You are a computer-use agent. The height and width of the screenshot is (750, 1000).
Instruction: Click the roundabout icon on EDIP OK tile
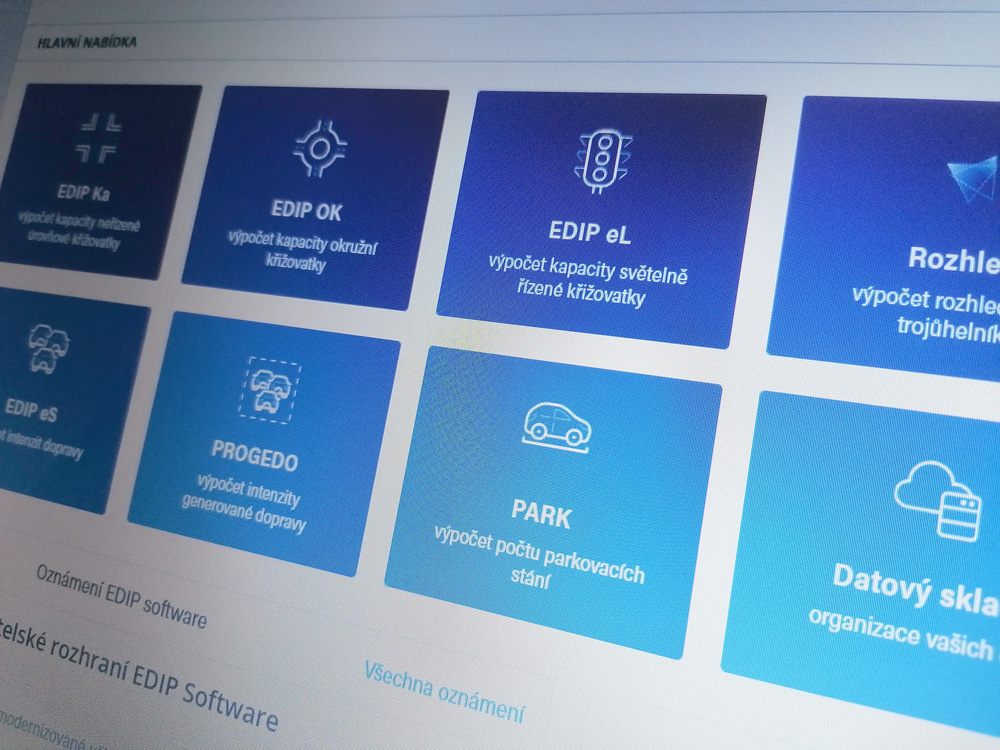coord(320,149)
